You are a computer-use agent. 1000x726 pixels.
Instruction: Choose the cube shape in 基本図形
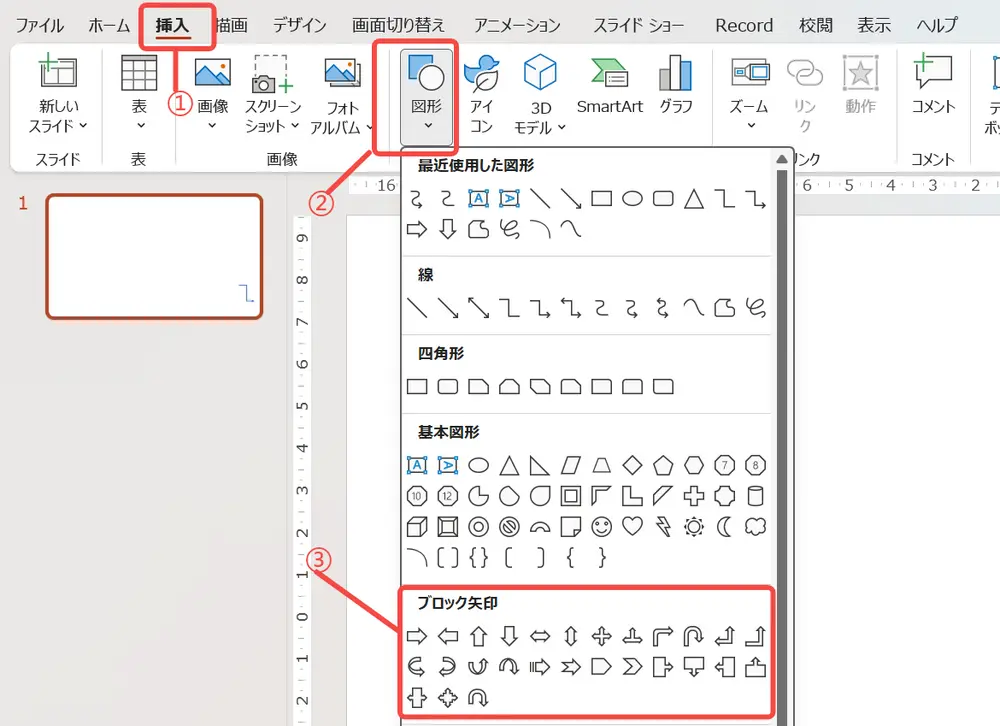pyautogui.click(x=416, y=527)
